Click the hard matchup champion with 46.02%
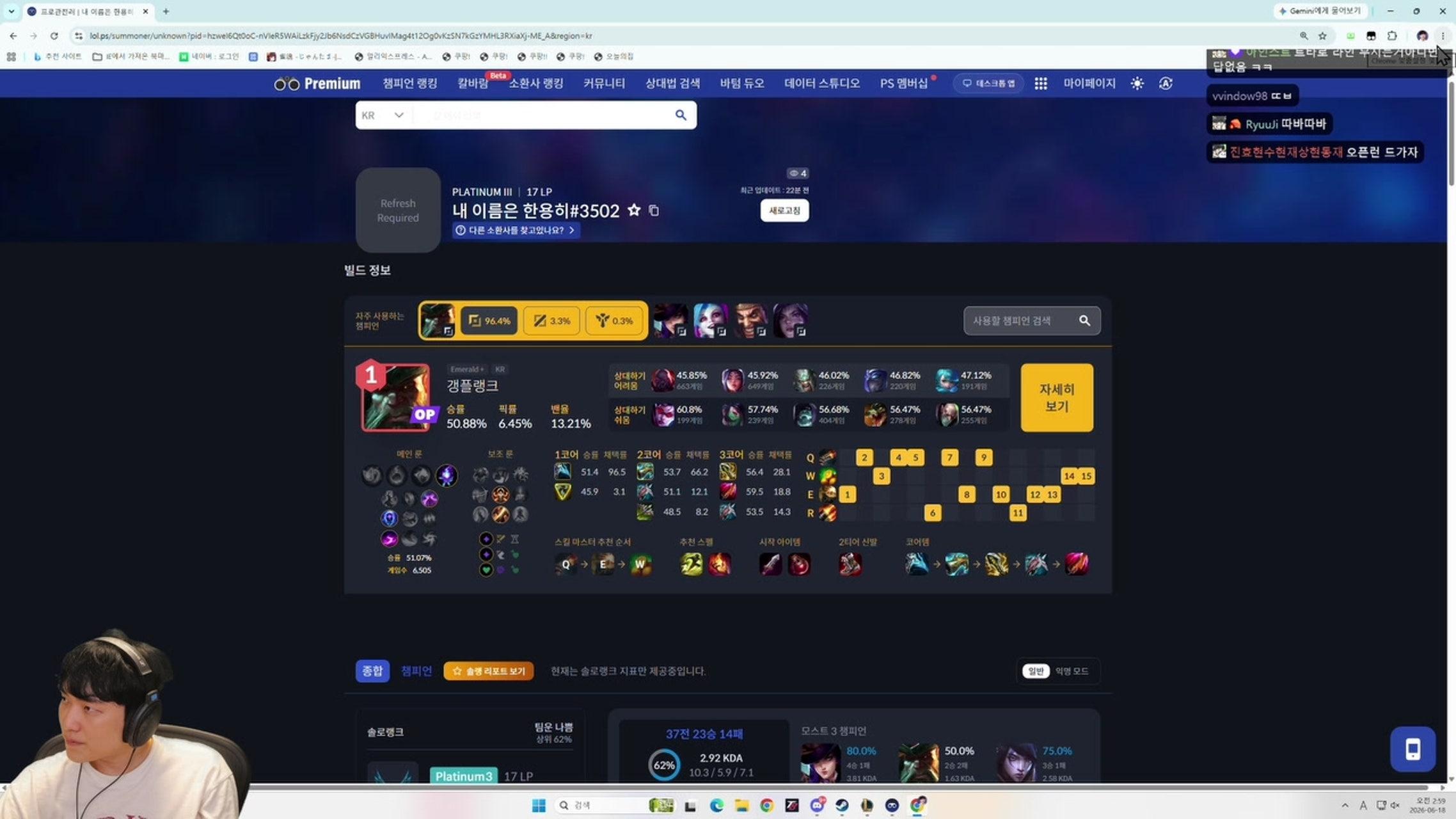This screenshot has height=819, width=1456. [804, 380]
